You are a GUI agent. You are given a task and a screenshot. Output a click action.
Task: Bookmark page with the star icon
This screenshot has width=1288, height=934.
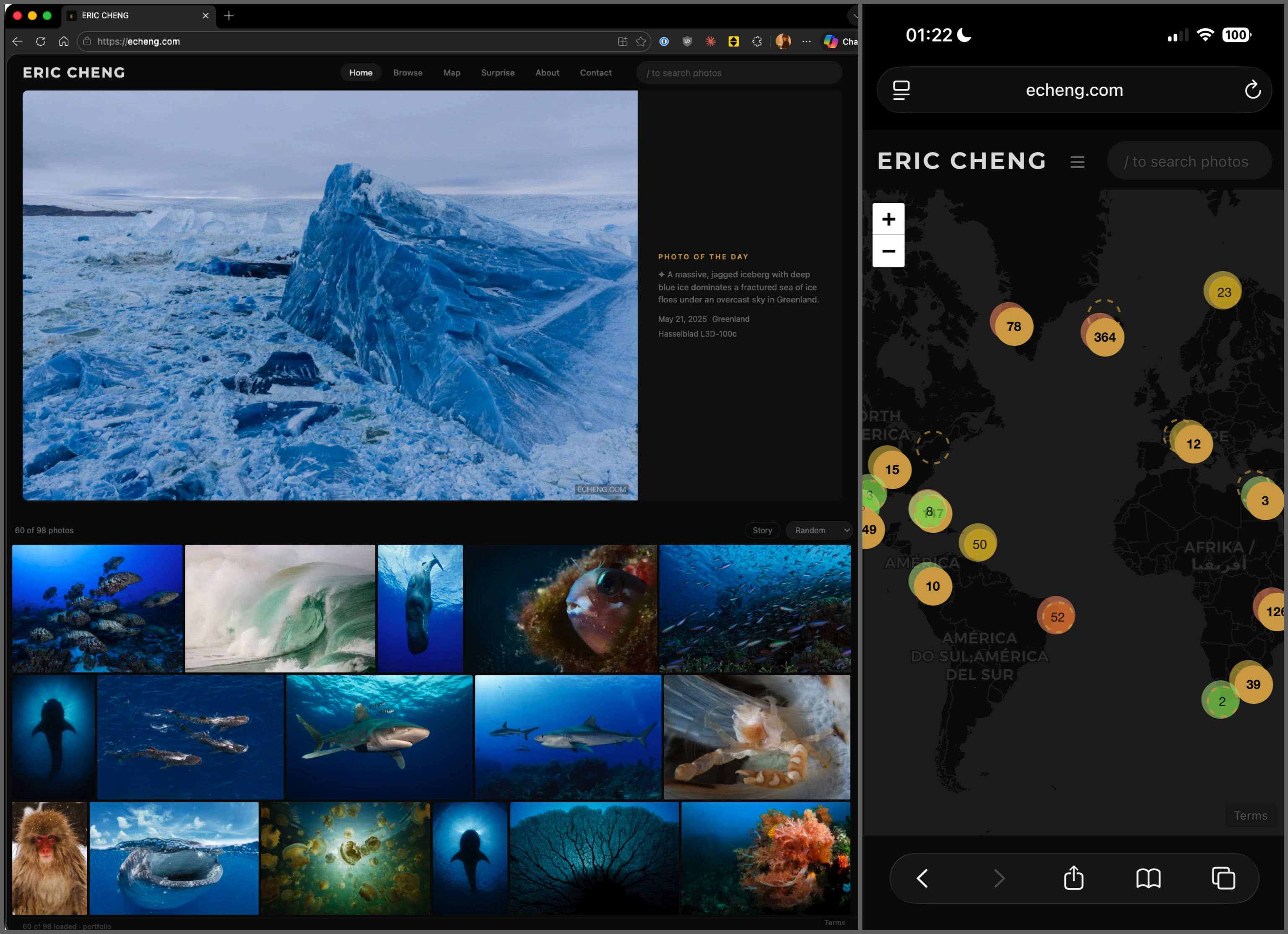coord(641,42)
